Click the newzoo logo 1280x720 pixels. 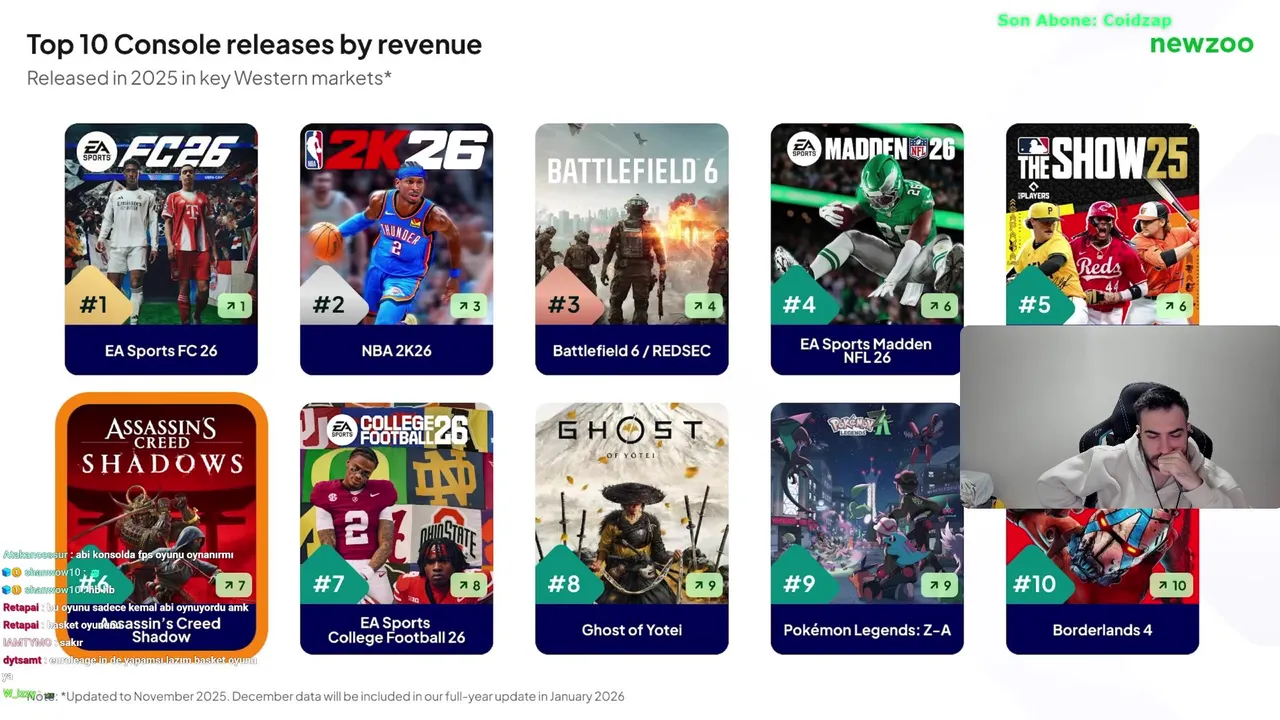[x=1201, y=44]
